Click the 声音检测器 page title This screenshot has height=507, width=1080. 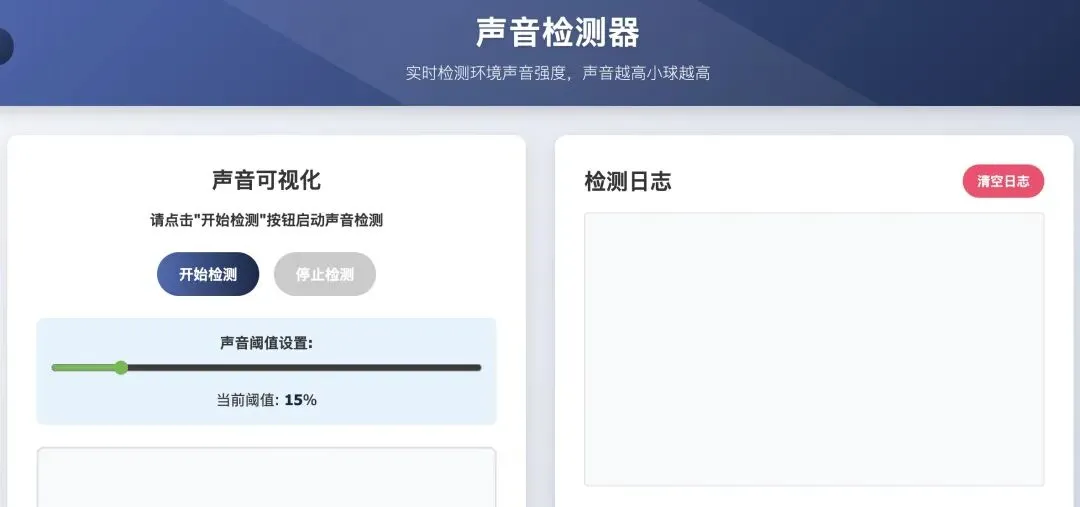coord(557,32)
